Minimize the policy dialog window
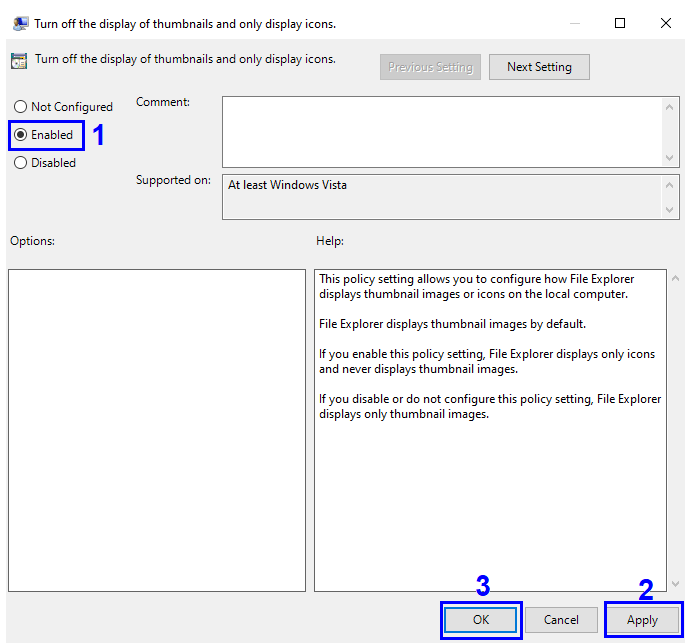The width and height of the screenshot is (692, 643). (x=575, y=23)
